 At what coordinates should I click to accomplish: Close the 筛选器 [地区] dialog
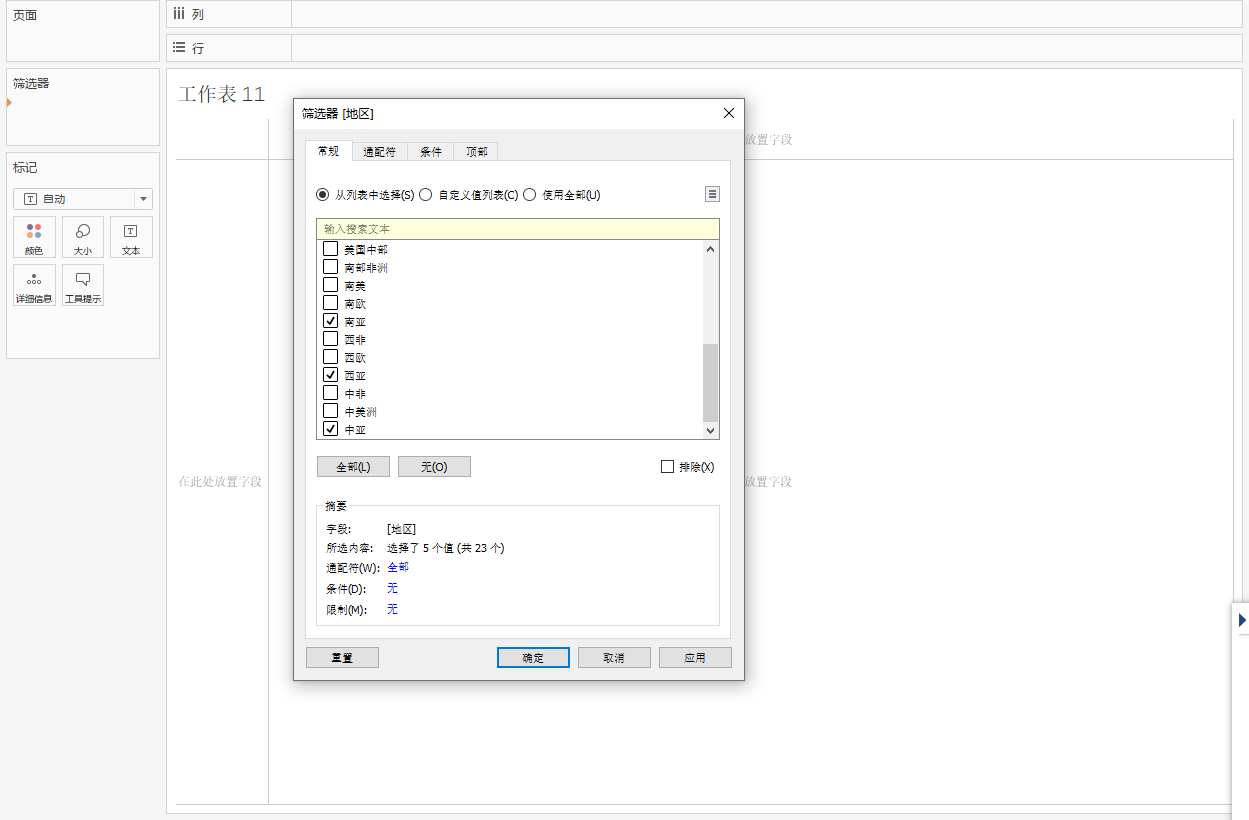729,114
